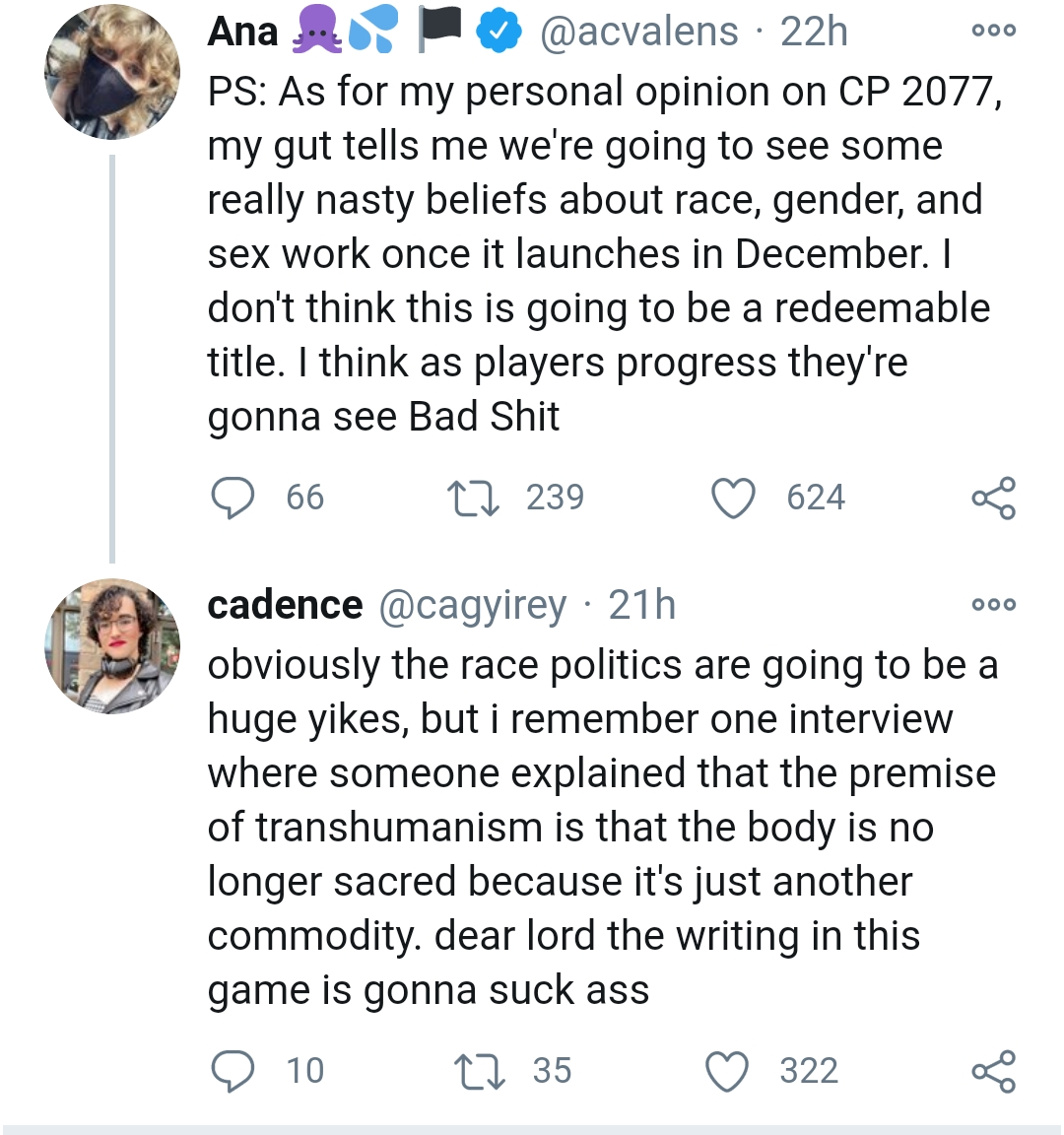Retweet Ana's CP 2077 tweet
The width and height of the screenshot is (1064, 1135).
(x=474, y=498)
